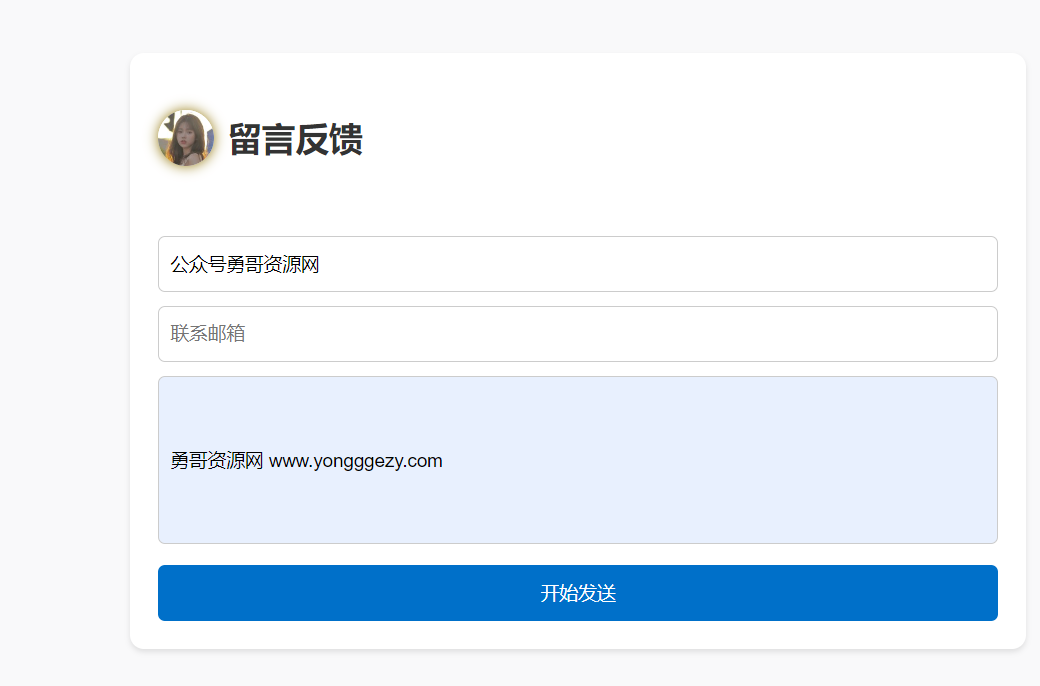
Task: Focus the name field containing 公众号勇哥资源网
Action: [x=578, y=264]
